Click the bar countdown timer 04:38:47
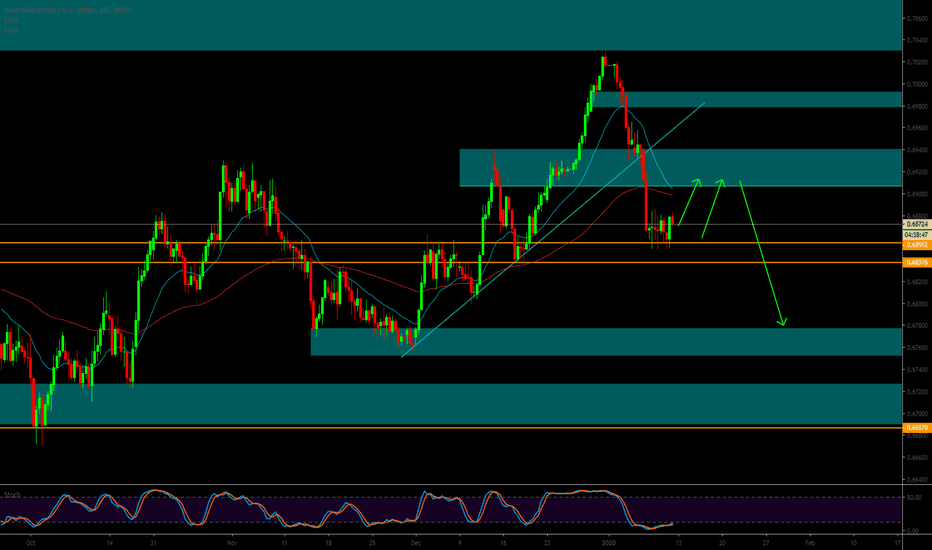The height and width of the screenshot is (550, 932). click(916, 234)
